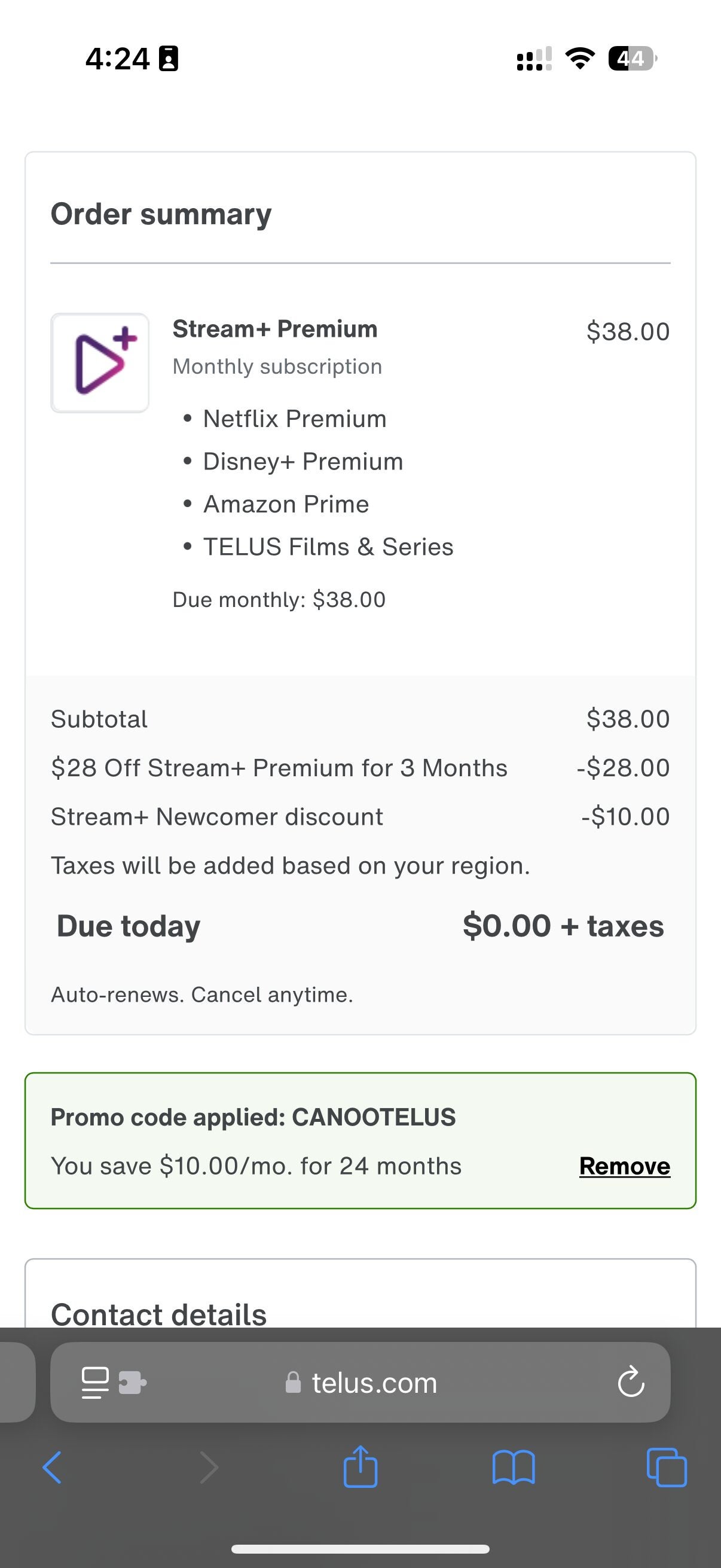Tap the Contact details heading
Viewport: 721px width, 1568px height.
point(159,1314)
